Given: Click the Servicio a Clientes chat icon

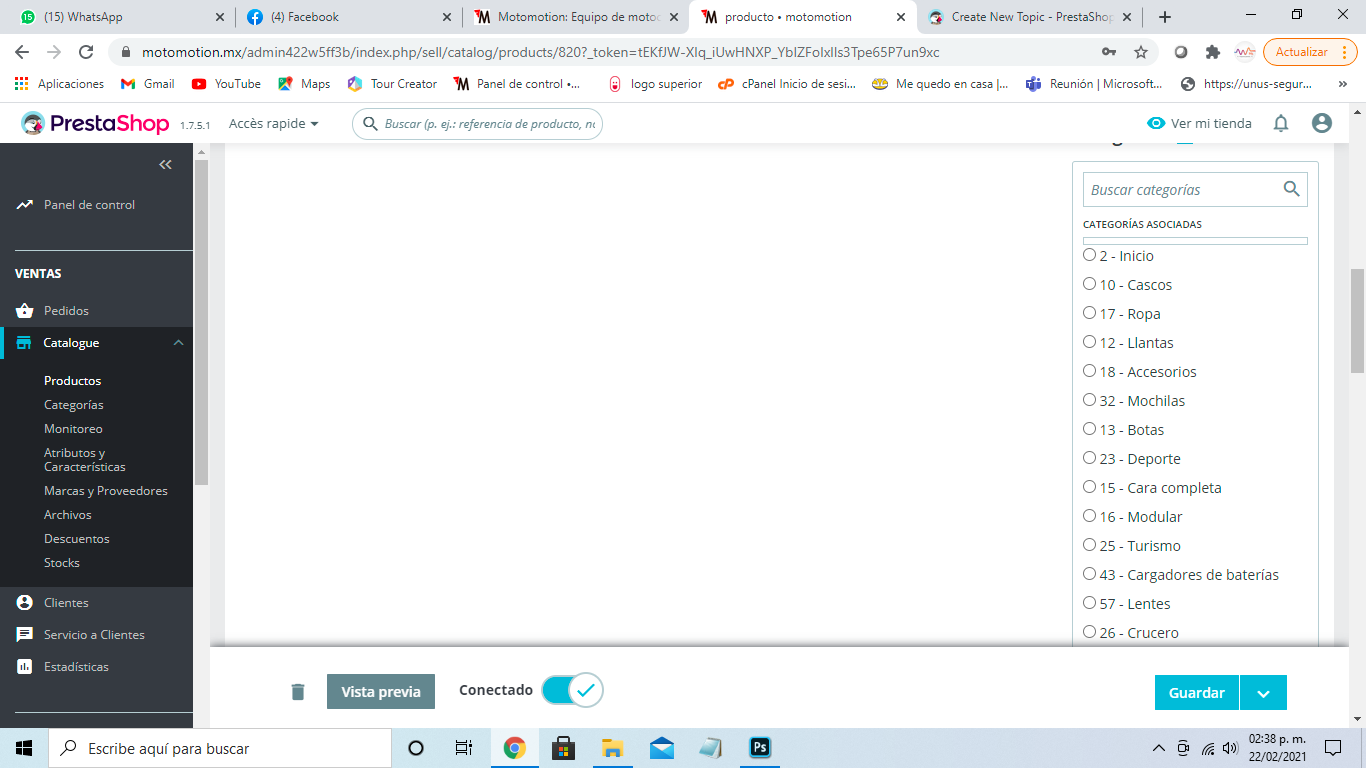Looking at the screenshot, I should click(25, 635).
